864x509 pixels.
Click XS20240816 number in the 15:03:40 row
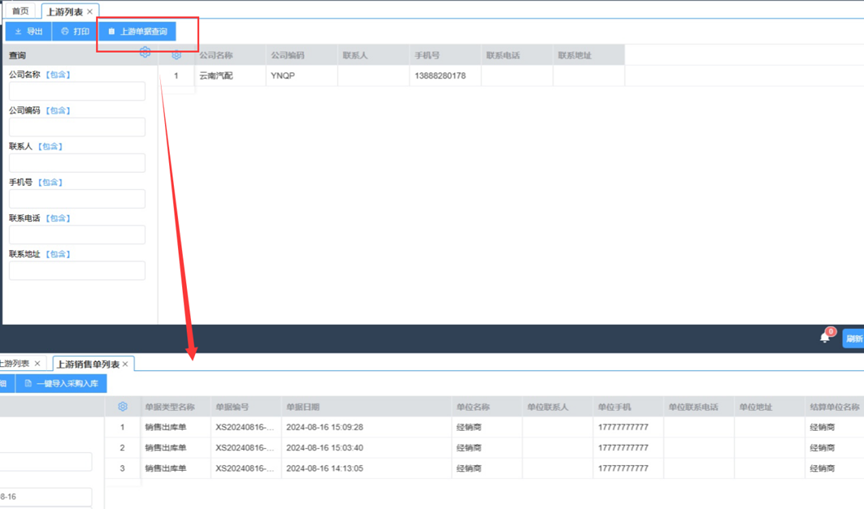pyautogui.click(x=246, y=447)
